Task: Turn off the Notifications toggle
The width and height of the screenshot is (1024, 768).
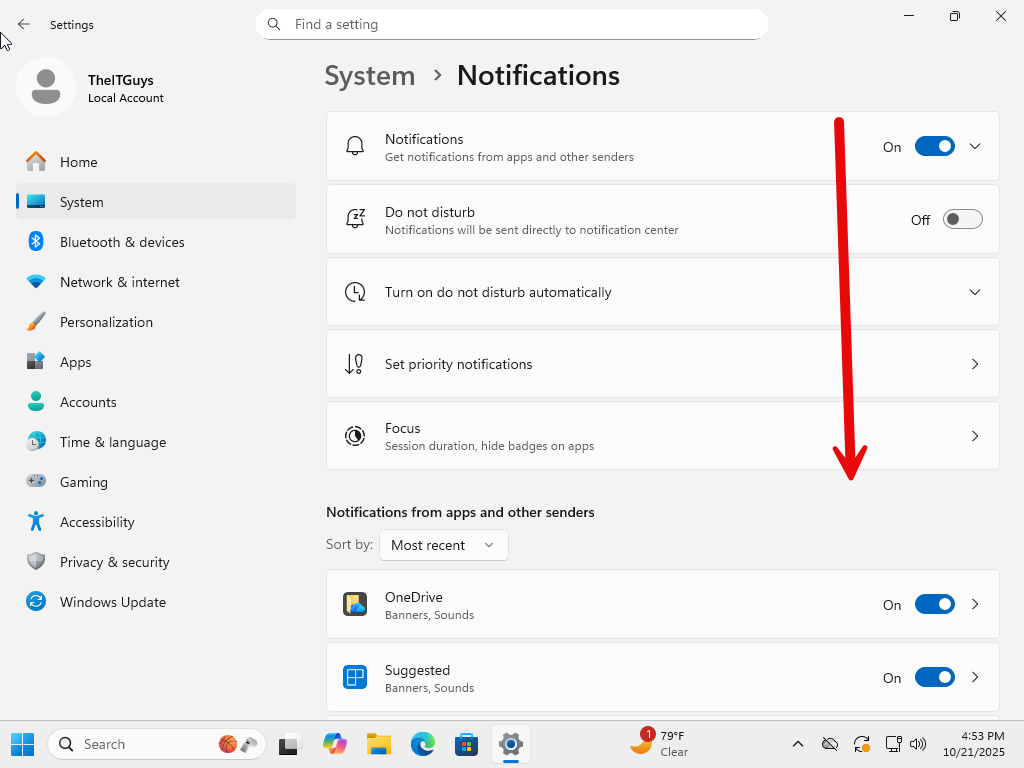Action: point(934,147)
